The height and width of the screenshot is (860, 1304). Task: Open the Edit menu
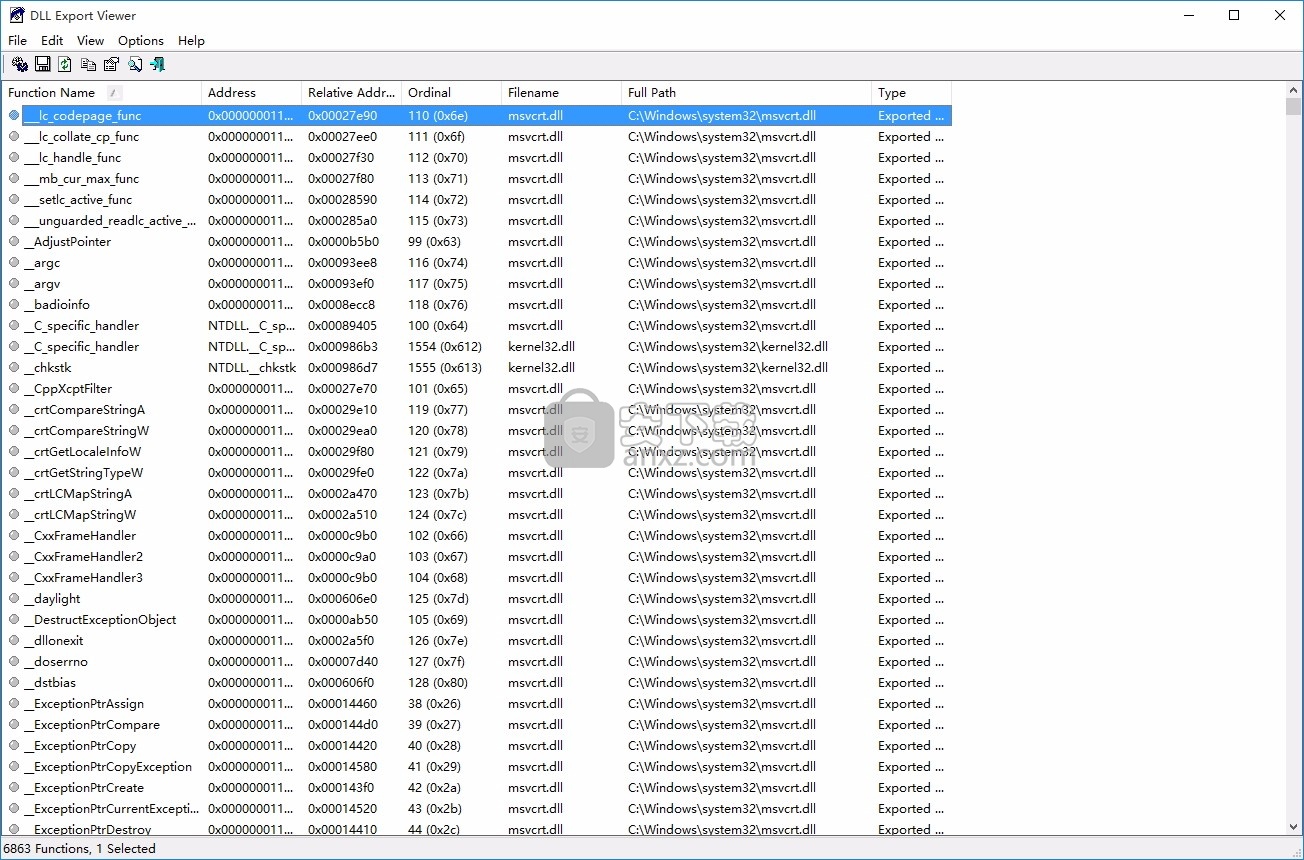(x=52, y=41)
